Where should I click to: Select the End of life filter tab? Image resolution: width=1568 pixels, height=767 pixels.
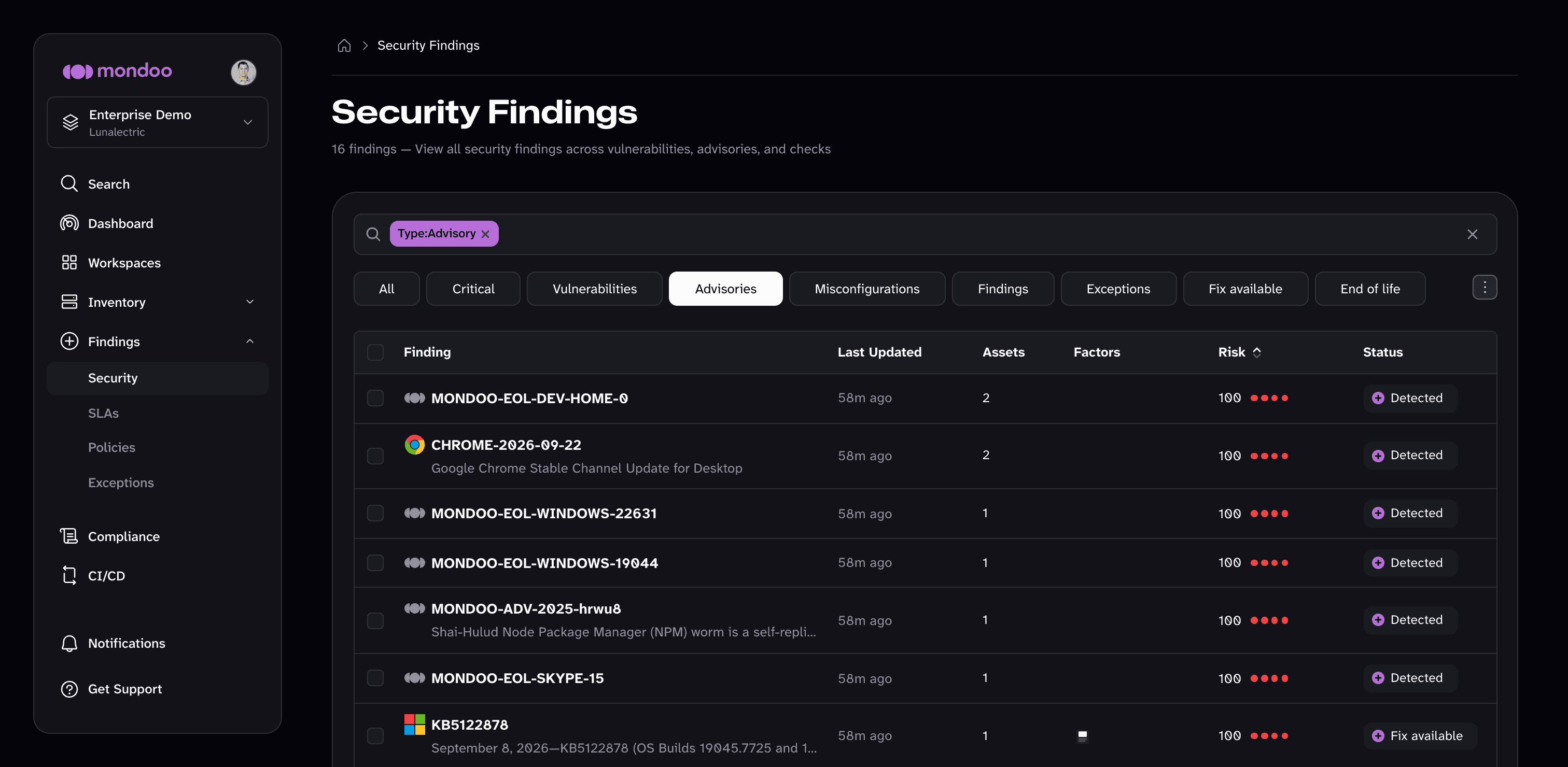(1370, 289)
